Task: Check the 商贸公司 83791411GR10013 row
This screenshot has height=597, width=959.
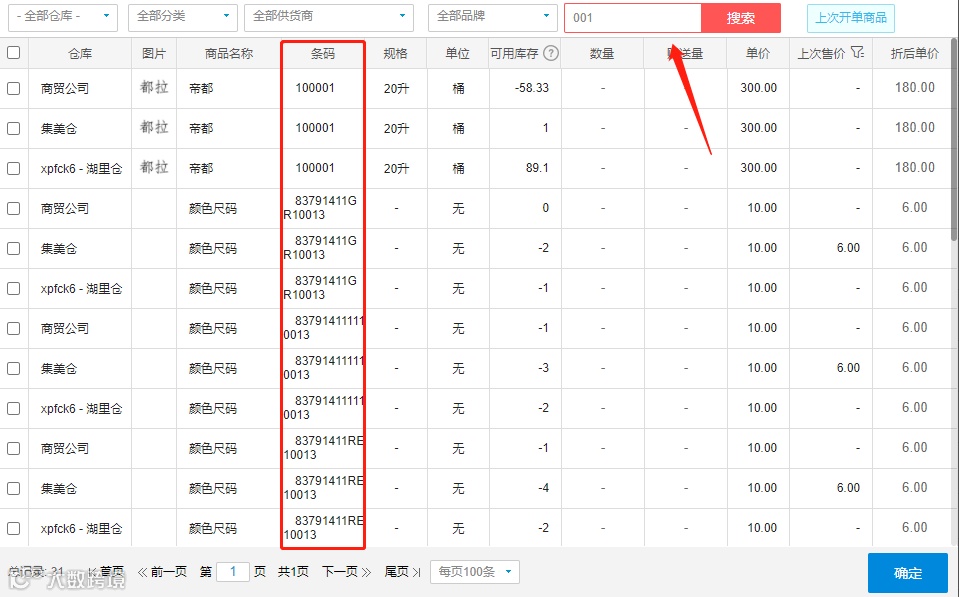Action: click(13, 209)
